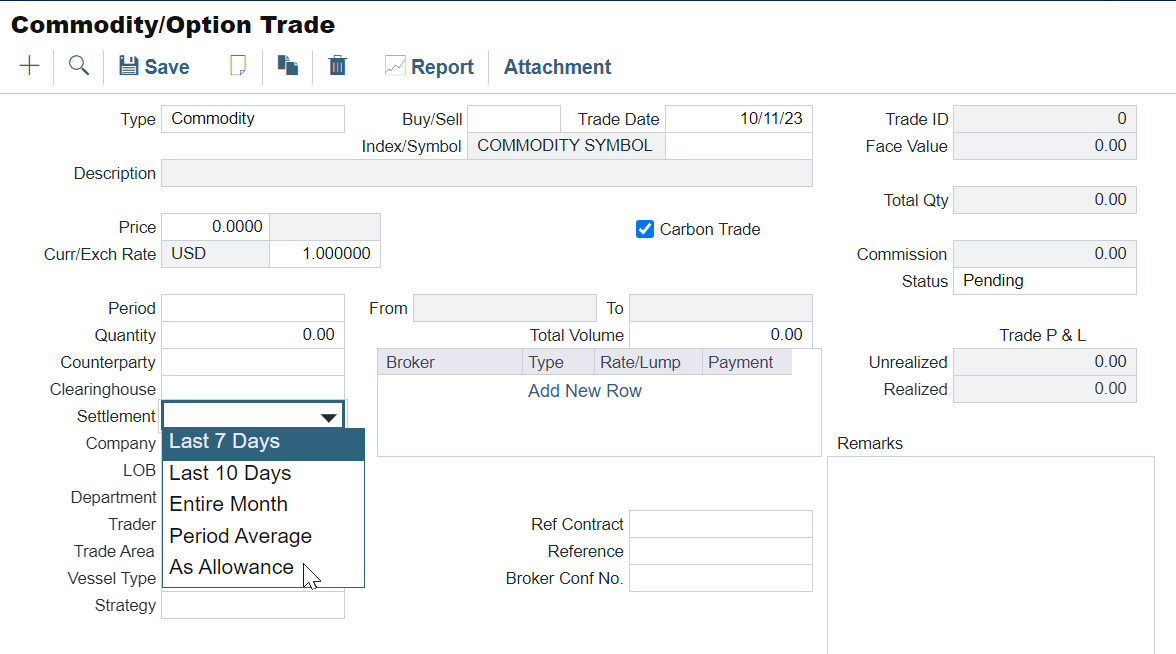Delete the trade with the trash icon
This screenshot has height=654, width=1176.
(x=338, y=66)
